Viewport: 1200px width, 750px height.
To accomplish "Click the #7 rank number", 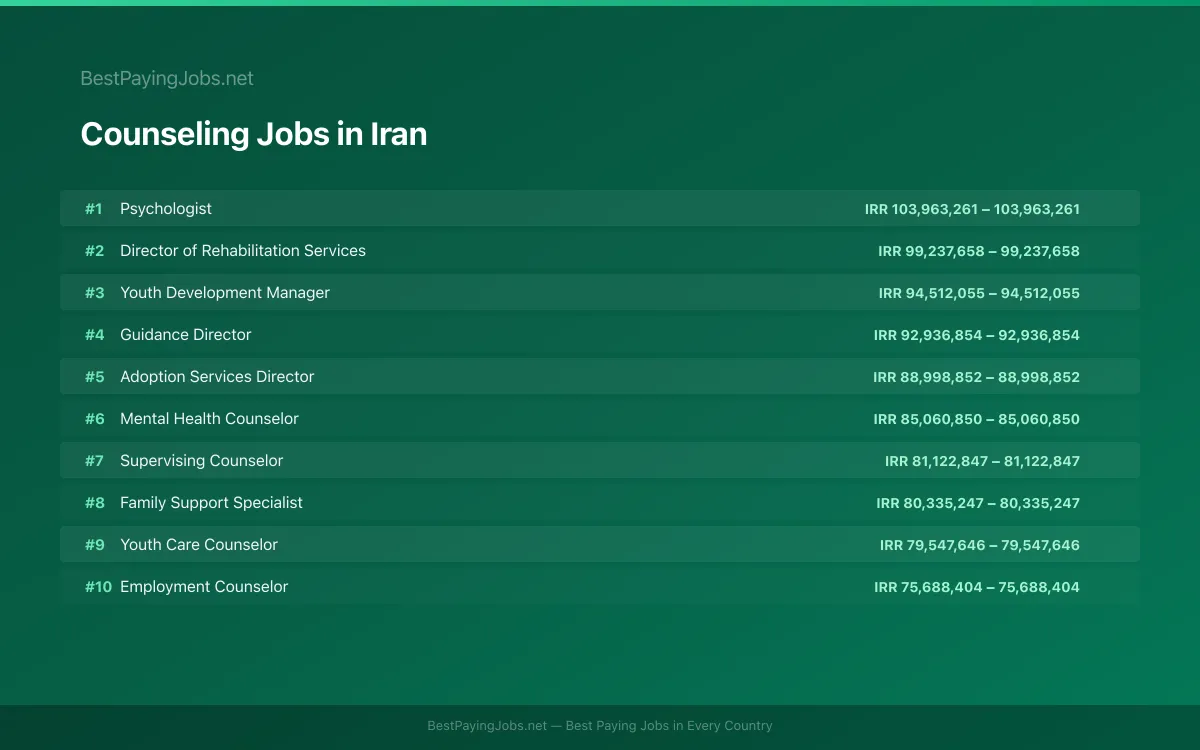I will coord(94,461).
